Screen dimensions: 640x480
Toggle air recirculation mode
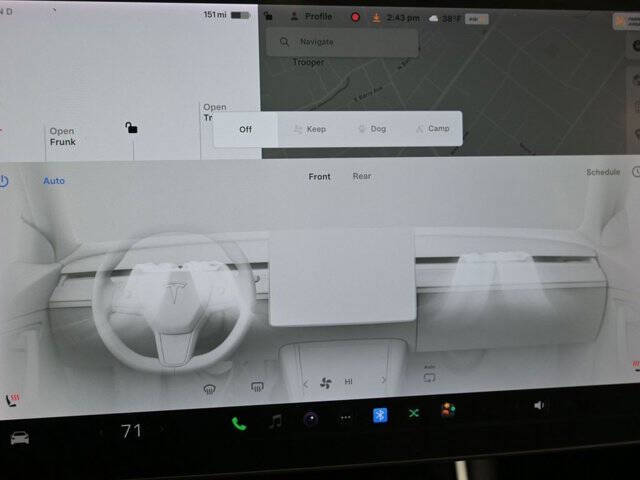coord(430,377)
